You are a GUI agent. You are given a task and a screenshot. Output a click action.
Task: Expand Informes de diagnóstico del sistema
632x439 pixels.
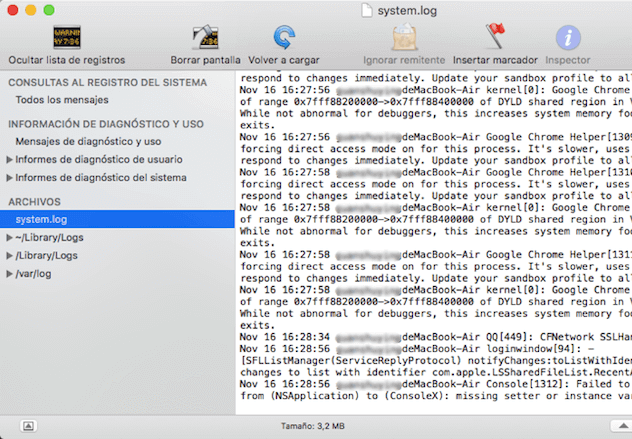(9, 178)
